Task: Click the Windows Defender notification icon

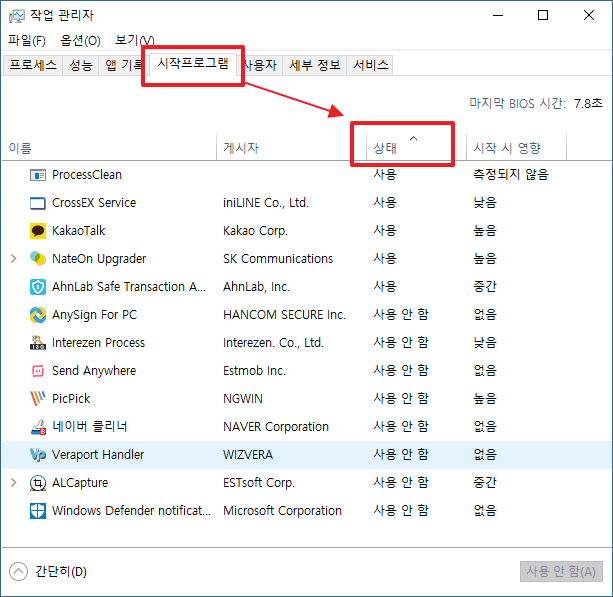Action: (x=38, y=511)
